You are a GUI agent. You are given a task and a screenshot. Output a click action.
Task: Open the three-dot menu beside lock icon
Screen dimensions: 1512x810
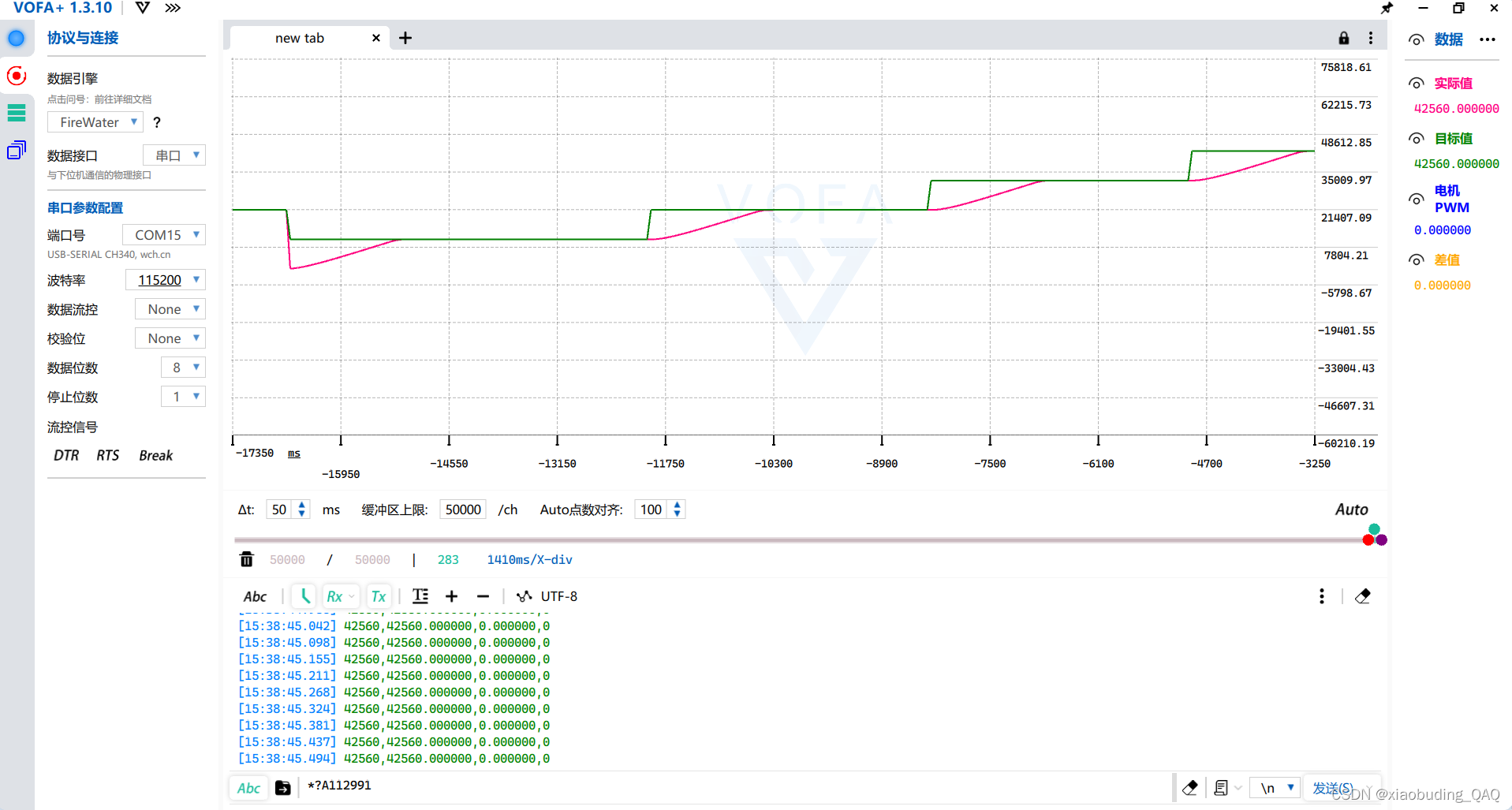coord(1371,38)
